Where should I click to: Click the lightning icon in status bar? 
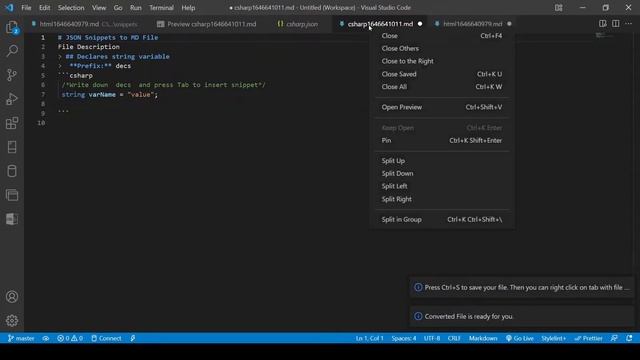[133, 338]
